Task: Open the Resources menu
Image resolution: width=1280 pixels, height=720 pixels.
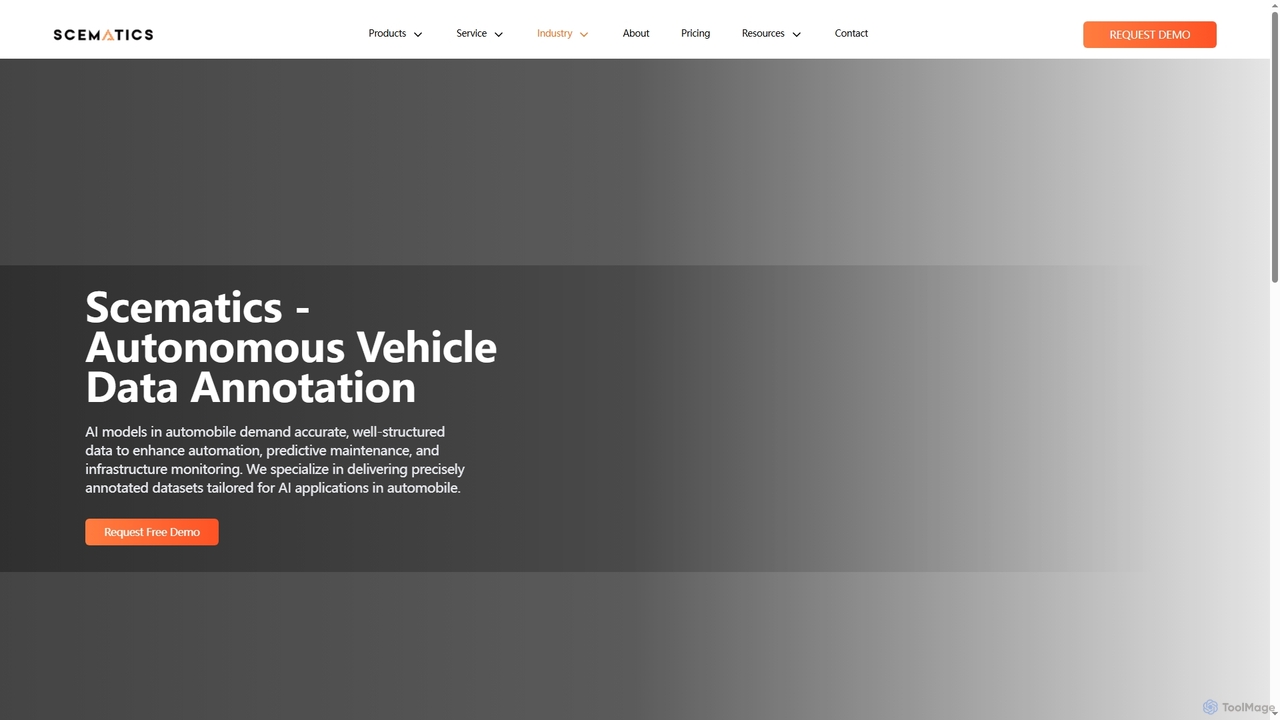Action: [x=763, y=34]
